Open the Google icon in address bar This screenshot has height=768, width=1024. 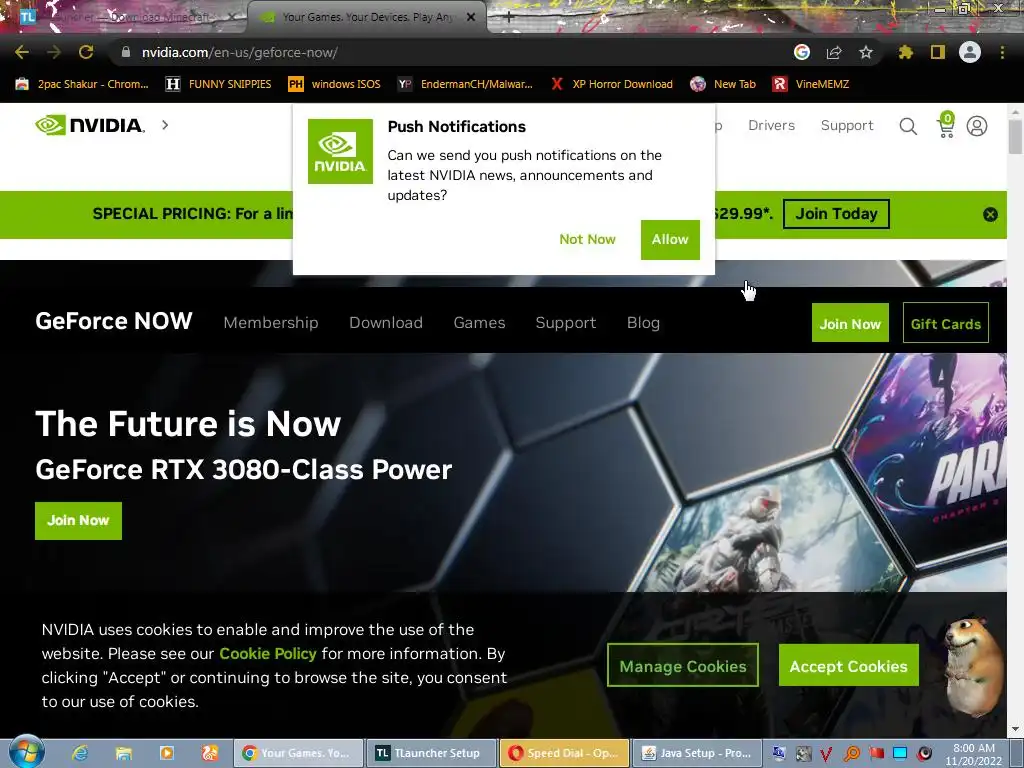point(802,52)
